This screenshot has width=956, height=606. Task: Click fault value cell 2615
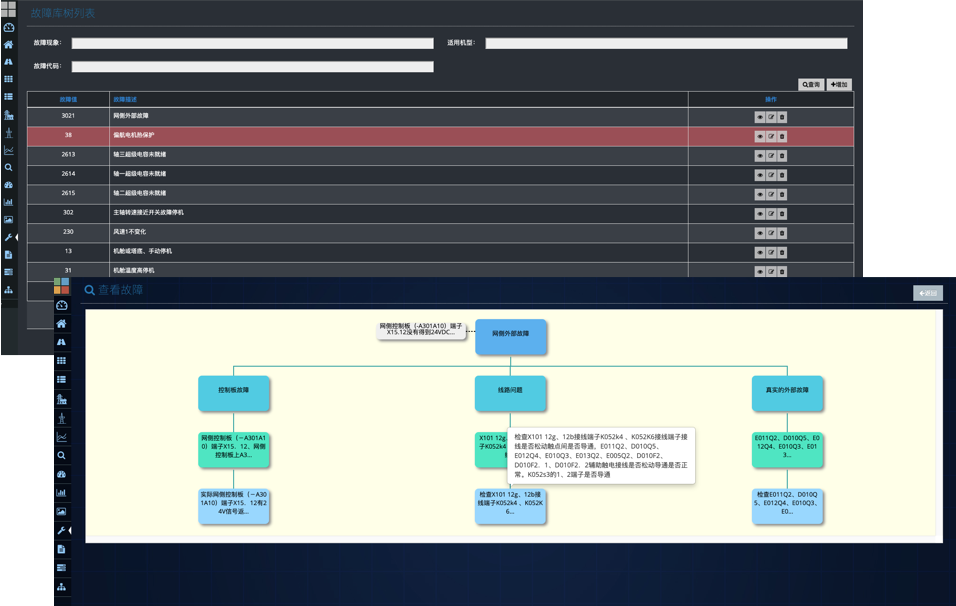[68, 193]
